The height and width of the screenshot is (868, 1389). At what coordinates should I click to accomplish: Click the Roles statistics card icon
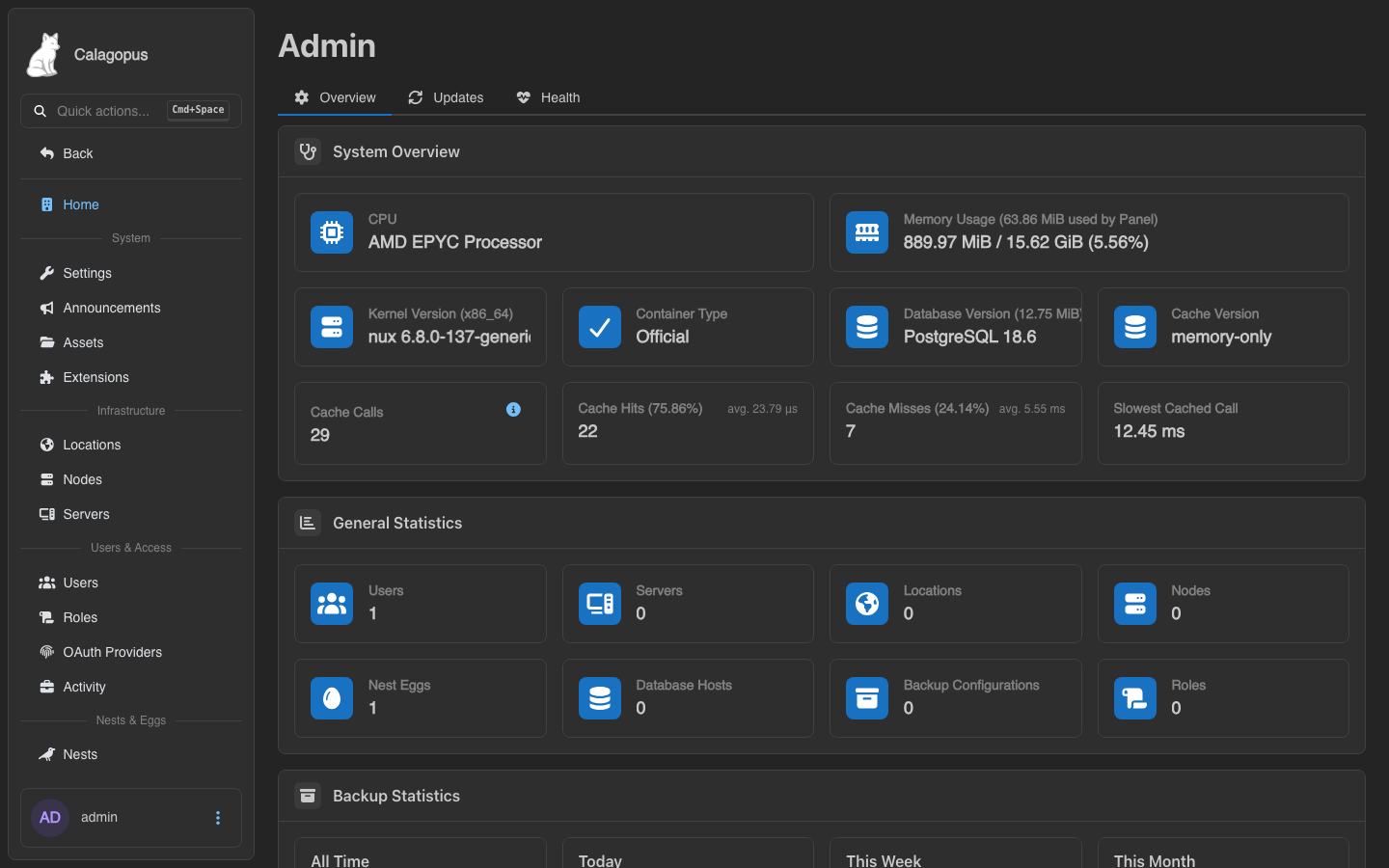(1135, 698)
